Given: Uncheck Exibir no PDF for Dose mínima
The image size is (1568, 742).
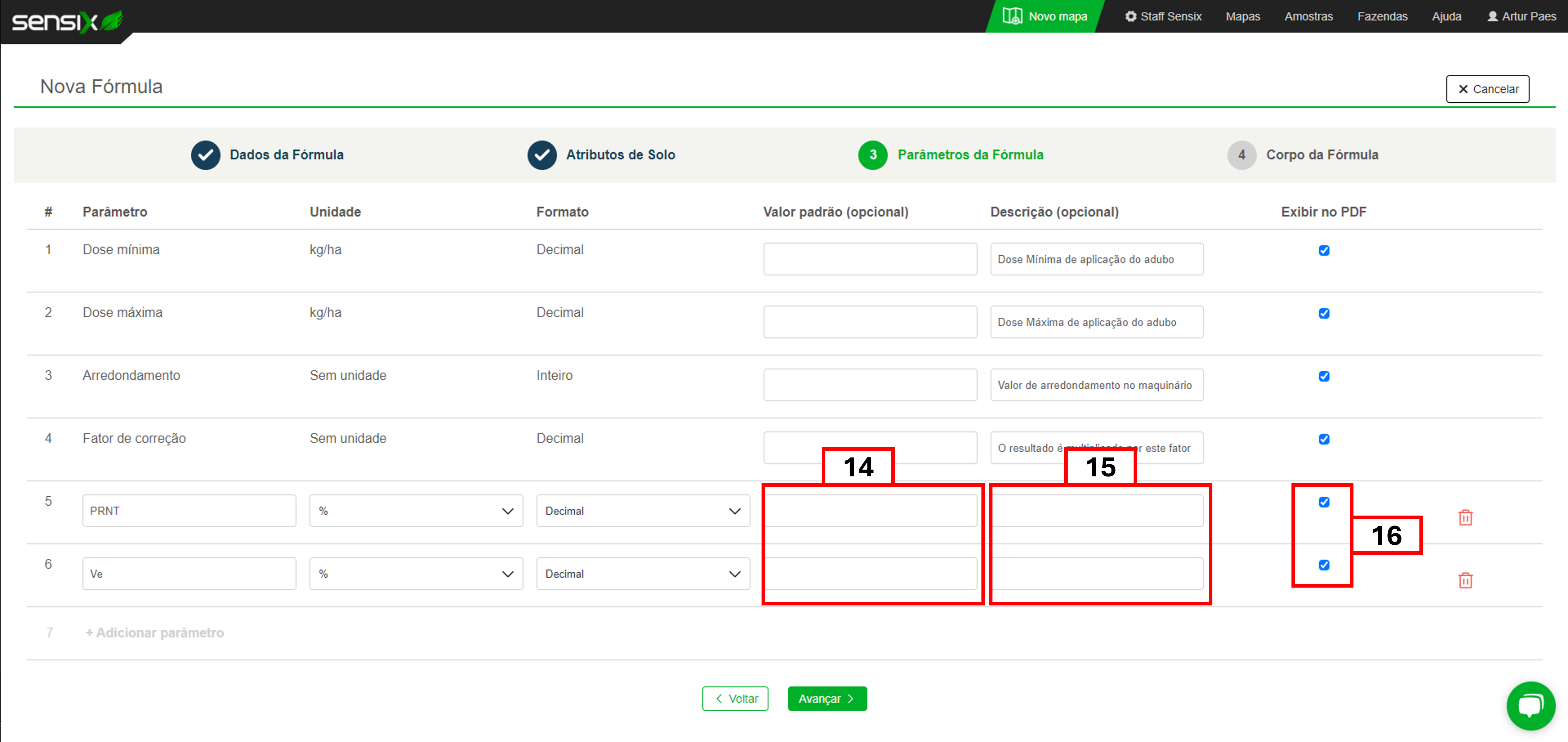Looking at the screenshot, I should pos(1323,250).
